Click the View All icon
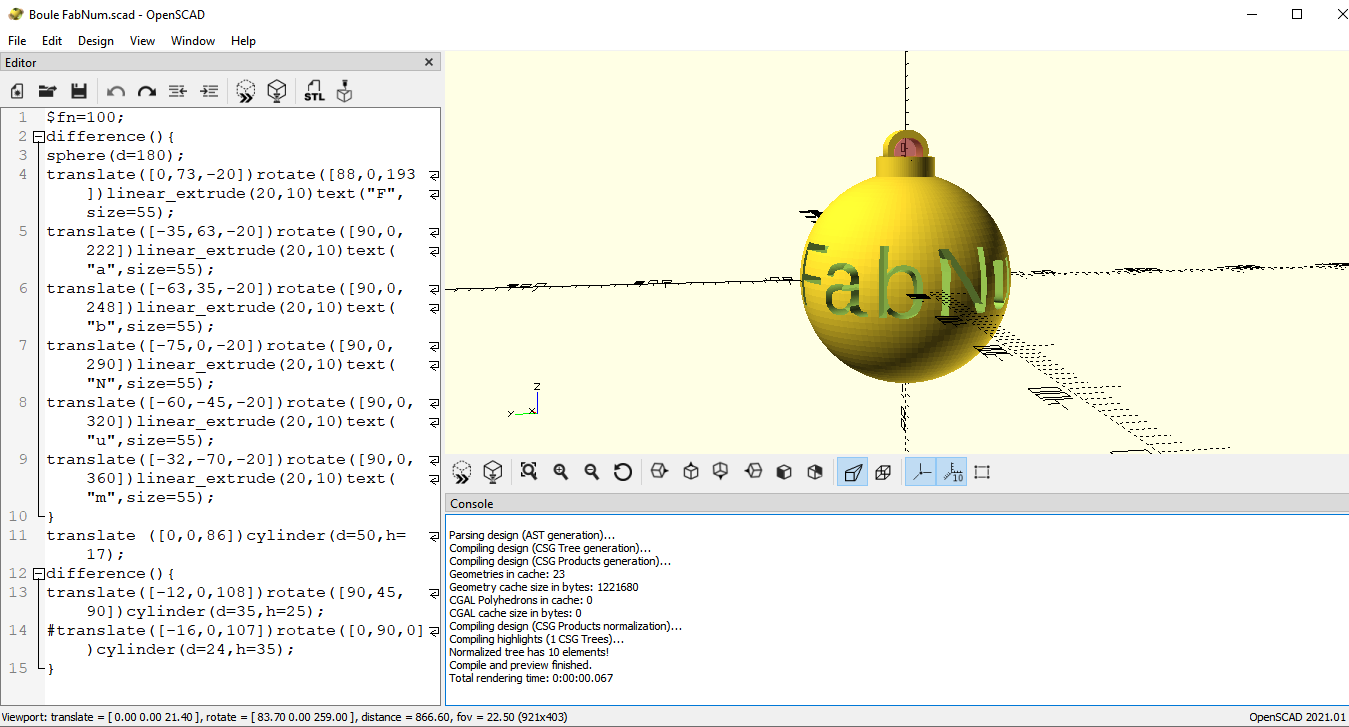1349x727 pixels. point(529,472)
